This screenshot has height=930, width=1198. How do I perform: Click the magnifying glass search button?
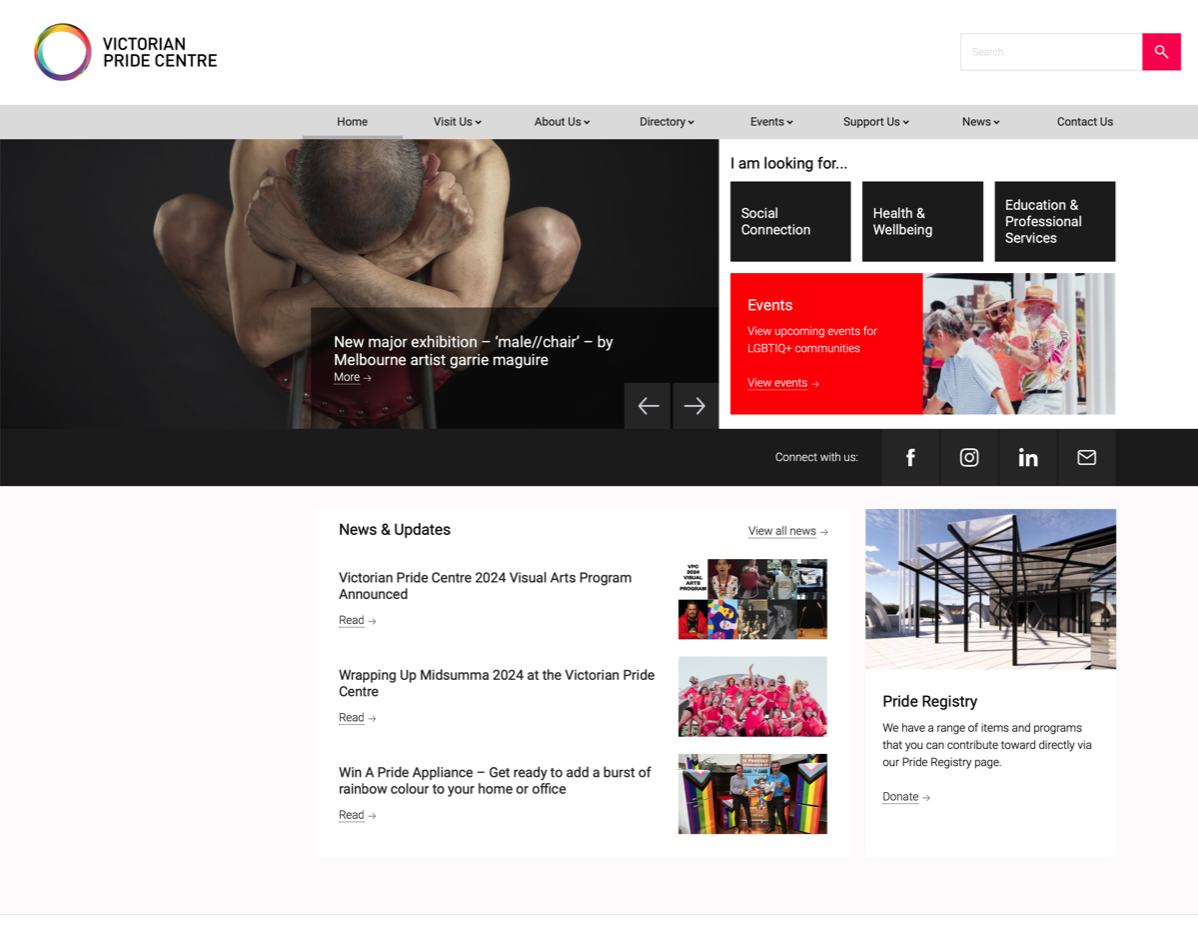(x=1161, y=52)
